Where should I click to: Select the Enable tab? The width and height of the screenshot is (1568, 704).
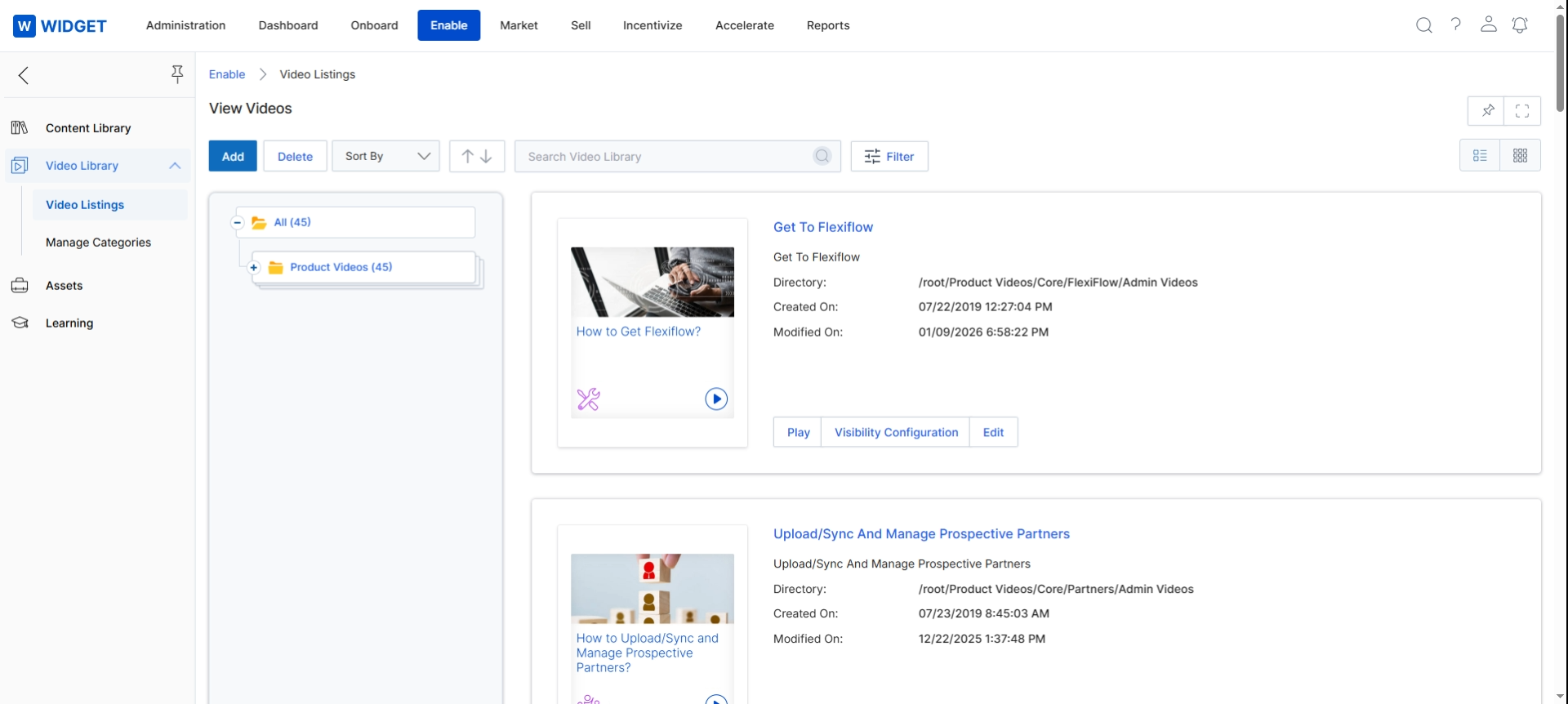449,25
